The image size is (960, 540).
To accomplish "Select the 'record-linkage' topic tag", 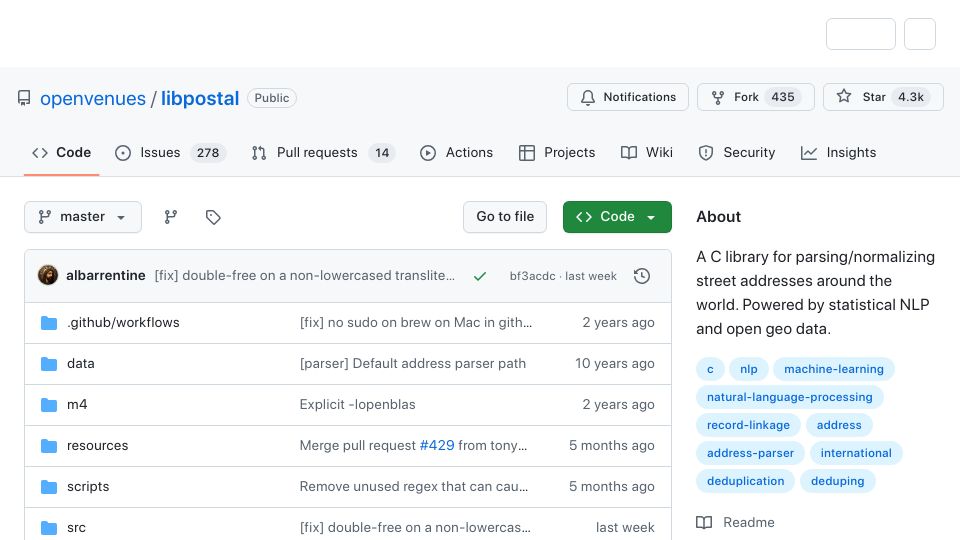I will (748, 426).
